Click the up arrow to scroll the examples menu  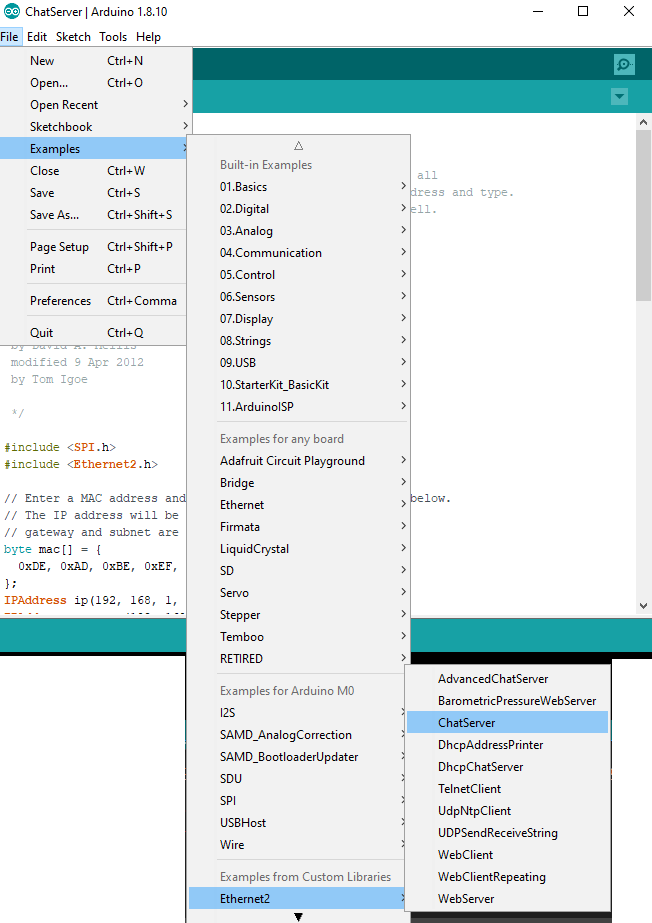coord(298,145)
